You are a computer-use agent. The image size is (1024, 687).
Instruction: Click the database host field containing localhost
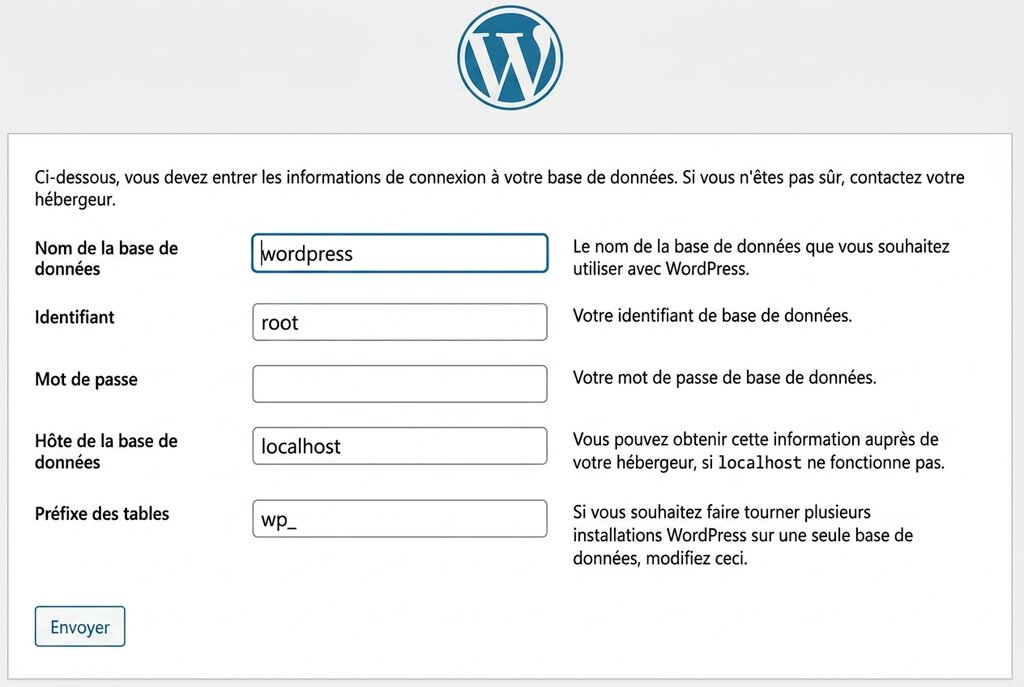coord(400,446)
